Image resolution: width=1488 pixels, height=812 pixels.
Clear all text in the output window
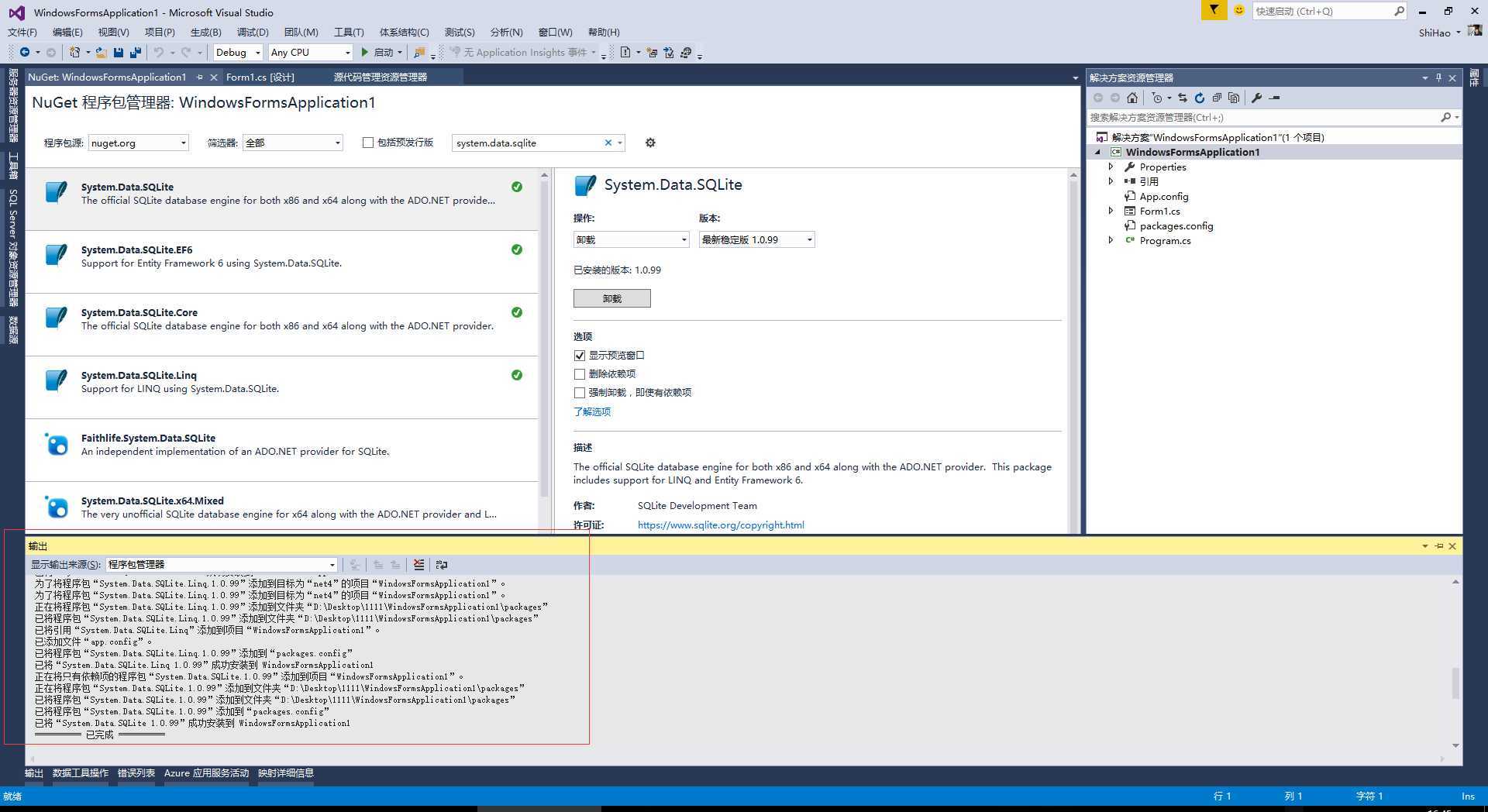click(x=418, y=565)
